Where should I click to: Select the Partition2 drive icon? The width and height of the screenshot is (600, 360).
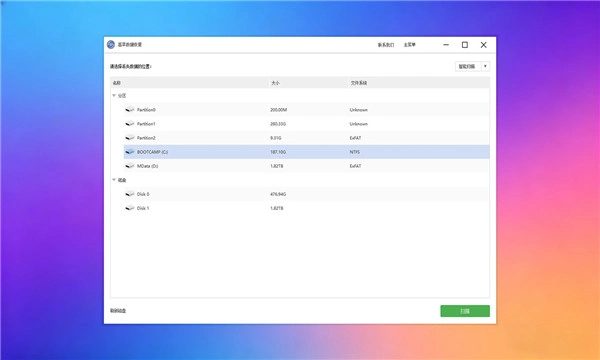(x=130, y=138)
